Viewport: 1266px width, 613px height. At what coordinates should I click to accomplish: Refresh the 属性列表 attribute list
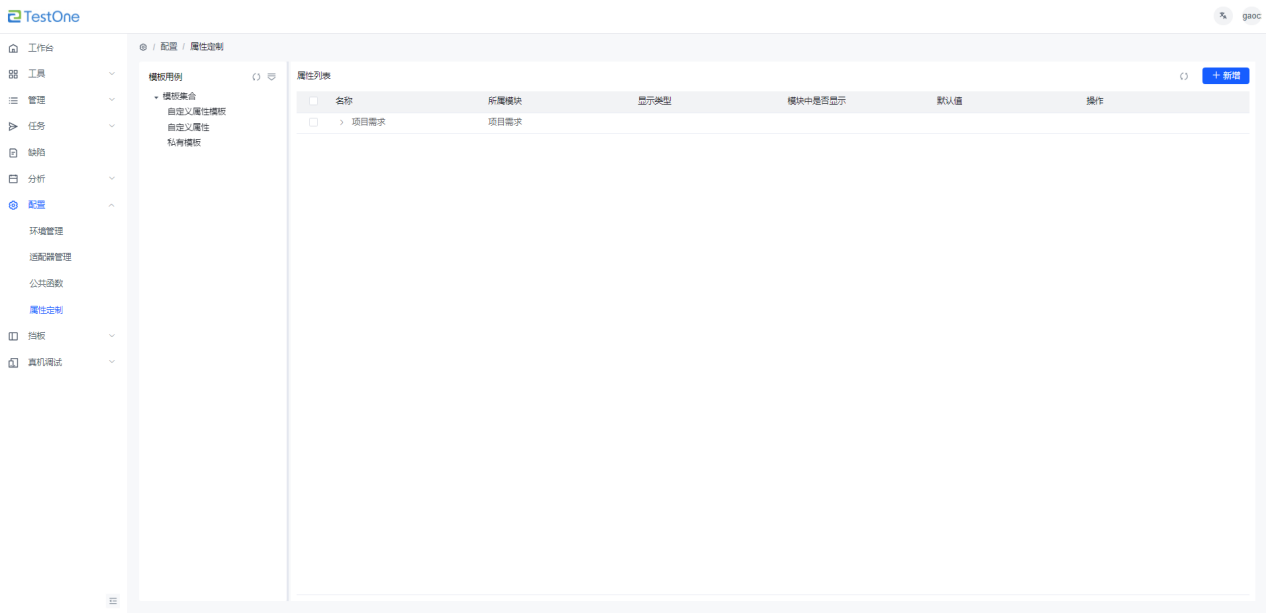(x=1184, y=76)
